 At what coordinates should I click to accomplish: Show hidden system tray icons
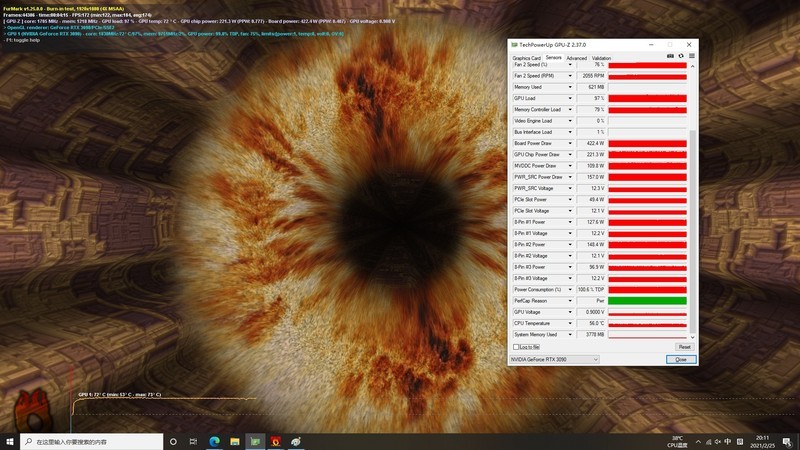(x=698, y=442)
